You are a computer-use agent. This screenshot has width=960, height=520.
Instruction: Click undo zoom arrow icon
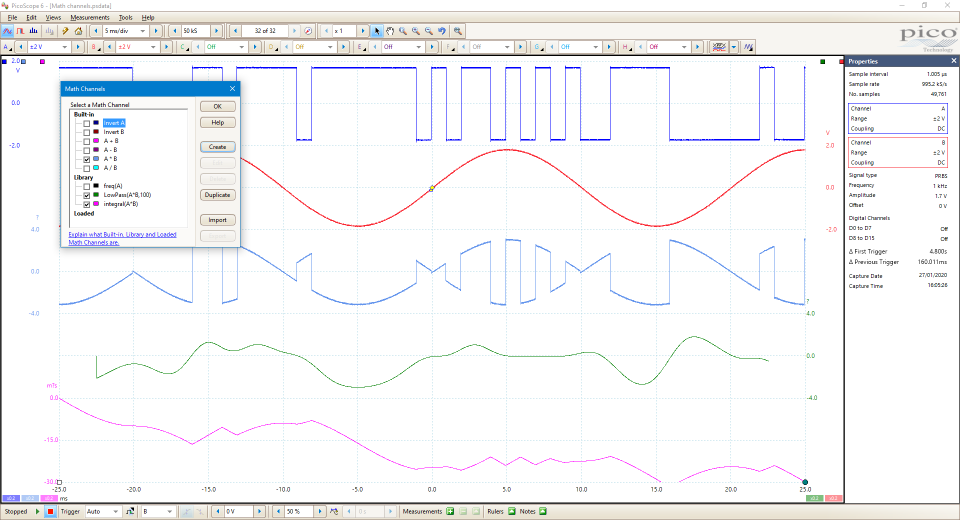coord(441,31)
